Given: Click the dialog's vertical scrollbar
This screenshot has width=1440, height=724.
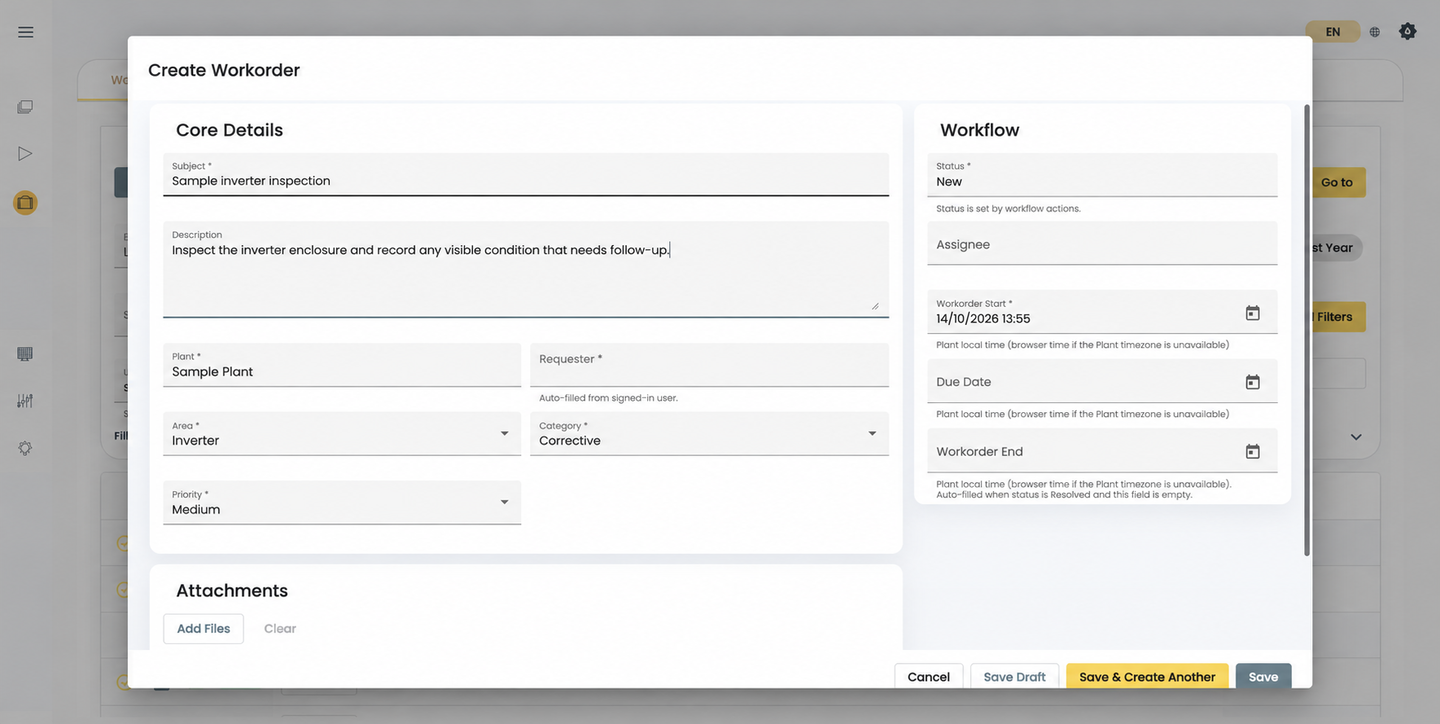Looking at the screenshot, I should coord(1306,330).
